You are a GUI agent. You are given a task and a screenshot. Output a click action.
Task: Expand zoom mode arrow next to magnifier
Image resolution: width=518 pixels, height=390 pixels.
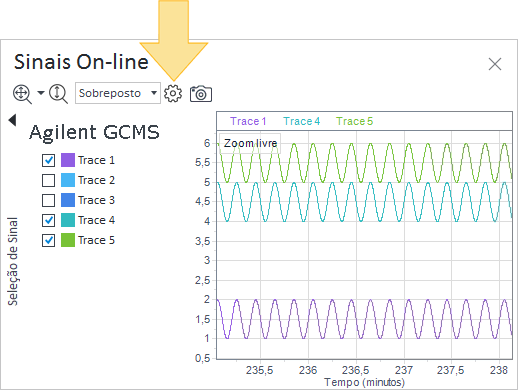41,93
